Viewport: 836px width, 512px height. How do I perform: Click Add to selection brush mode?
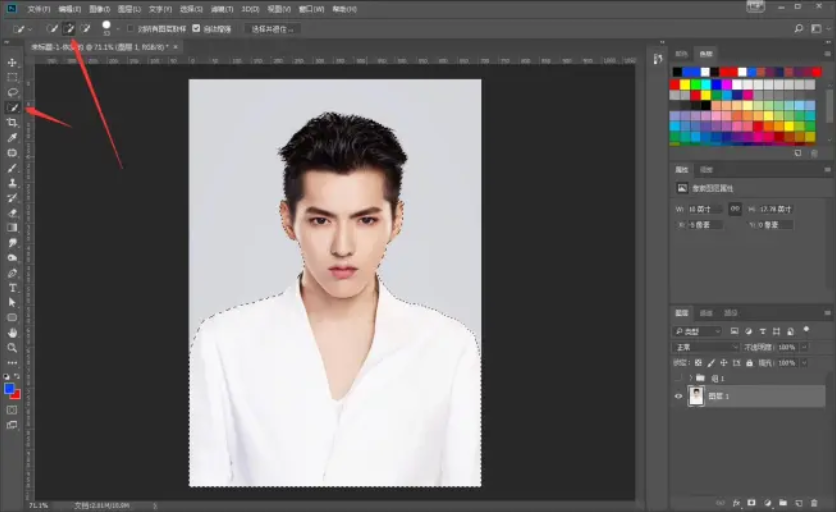[x=69, y=29]
